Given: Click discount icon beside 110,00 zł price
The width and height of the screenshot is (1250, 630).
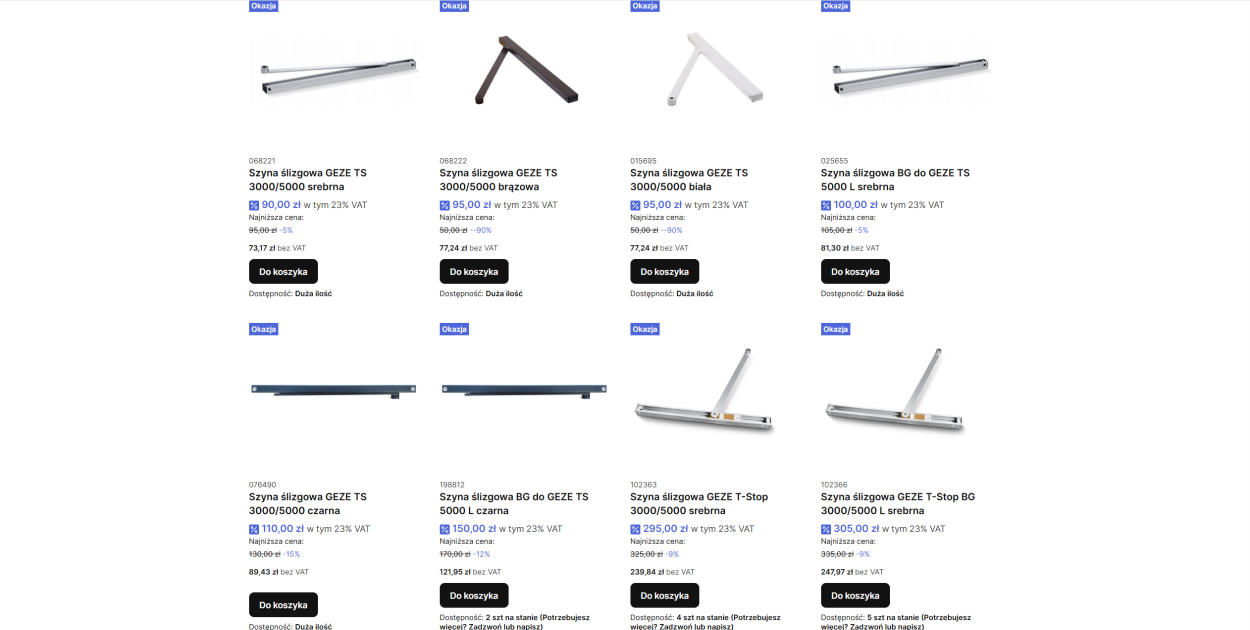Looking at the screenshot, I should pos(254,529).
